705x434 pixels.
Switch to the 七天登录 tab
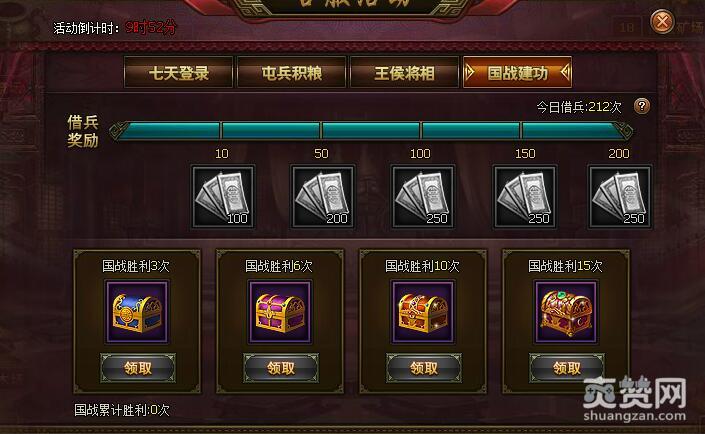click(178, 72)
